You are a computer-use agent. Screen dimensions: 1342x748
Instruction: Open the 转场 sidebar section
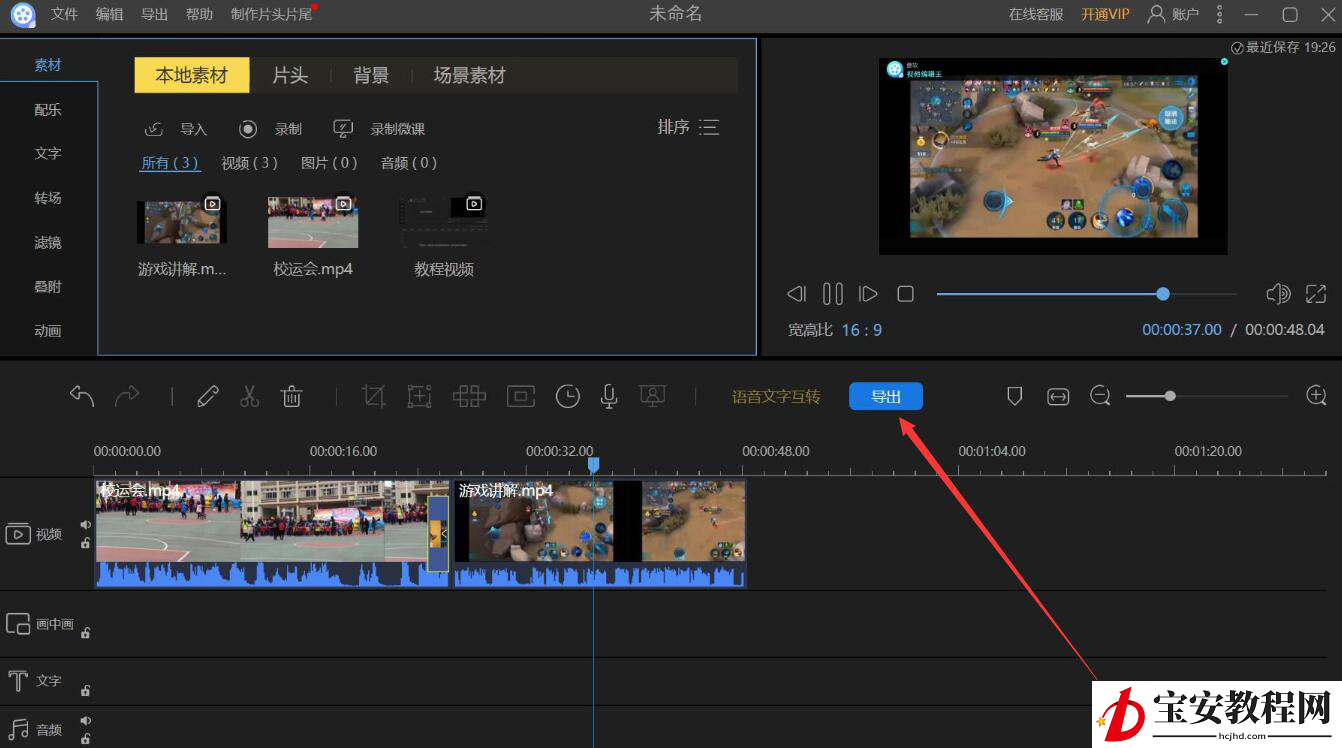[48, 198]
